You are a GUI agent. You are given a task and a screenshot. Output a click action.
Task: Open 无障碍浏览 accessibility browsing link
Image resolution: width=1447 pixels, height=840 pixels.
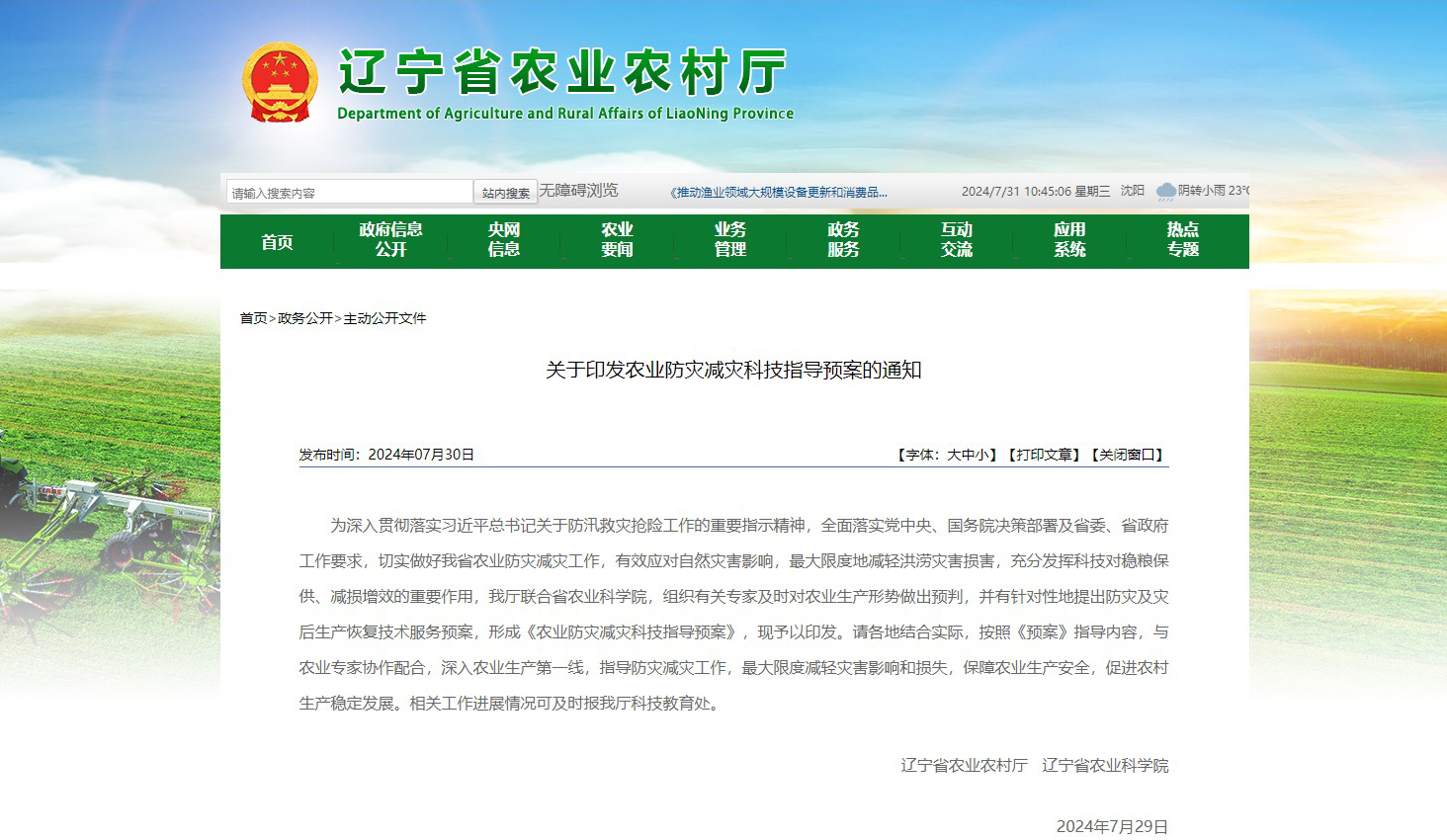(x=578, y=191)
